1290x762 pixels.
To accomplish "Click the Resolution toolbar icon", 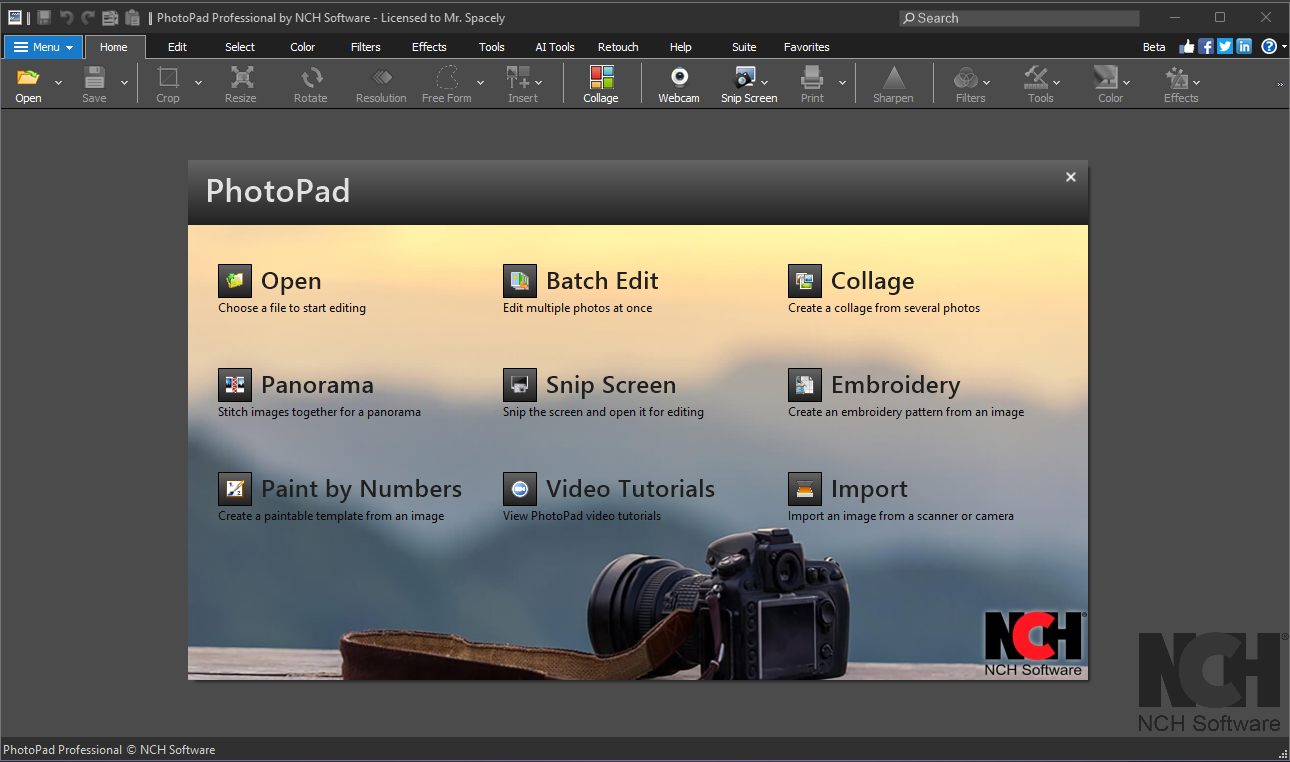I will pyautogui.click(x=382, y=78).
